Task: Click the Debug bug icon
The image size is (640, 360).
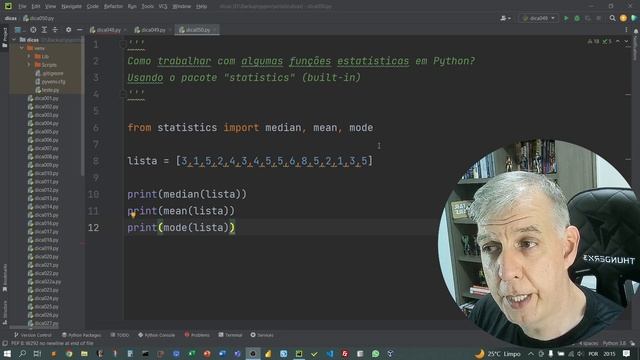Action: click(577, 18)
